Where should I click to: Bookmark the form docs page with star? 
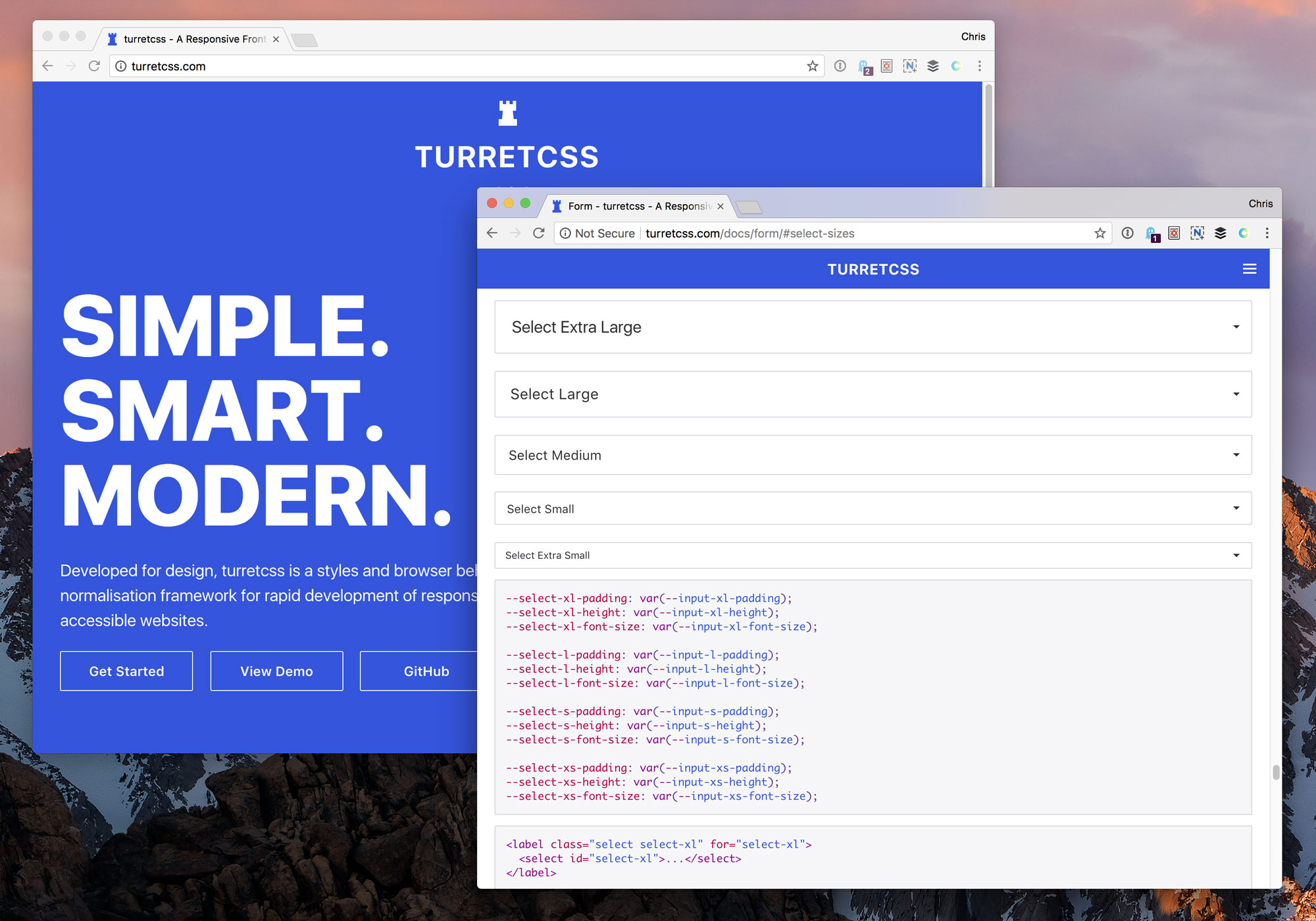tap(1100, 233)
